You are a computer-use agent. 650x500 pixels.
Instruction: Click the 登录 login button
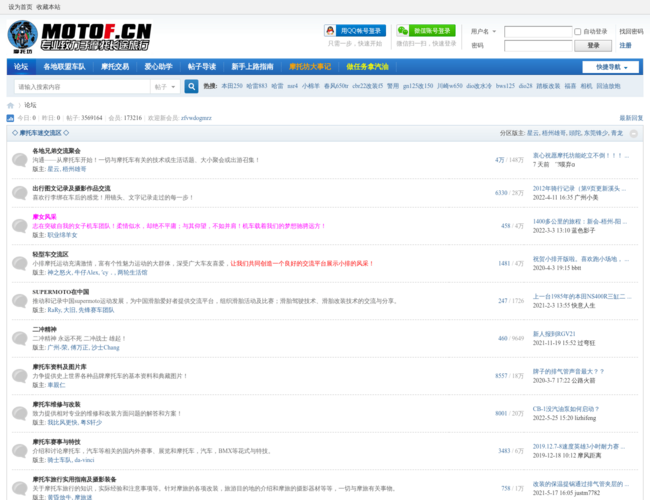point(593,45)
